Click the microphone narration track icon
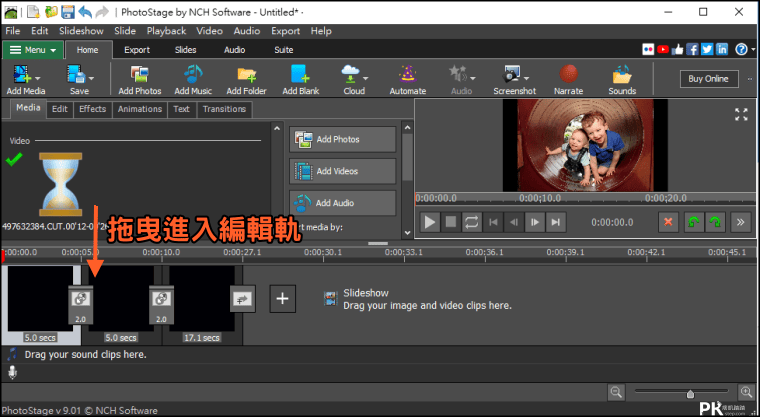The width and height of the screenshot is (760, 417). (12, 372)
